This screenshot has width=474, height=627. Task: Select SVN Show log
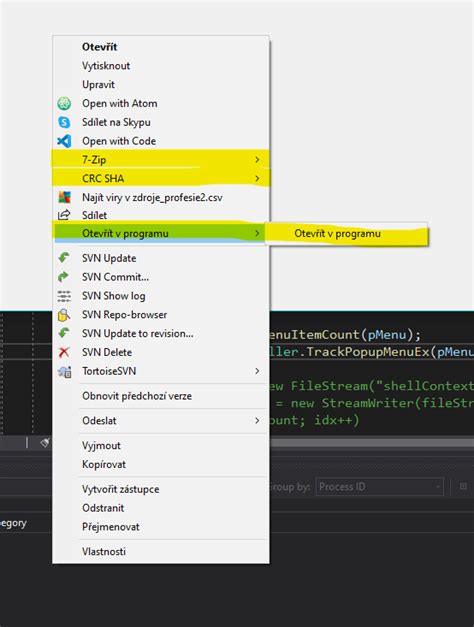click(x=160, y=296)
